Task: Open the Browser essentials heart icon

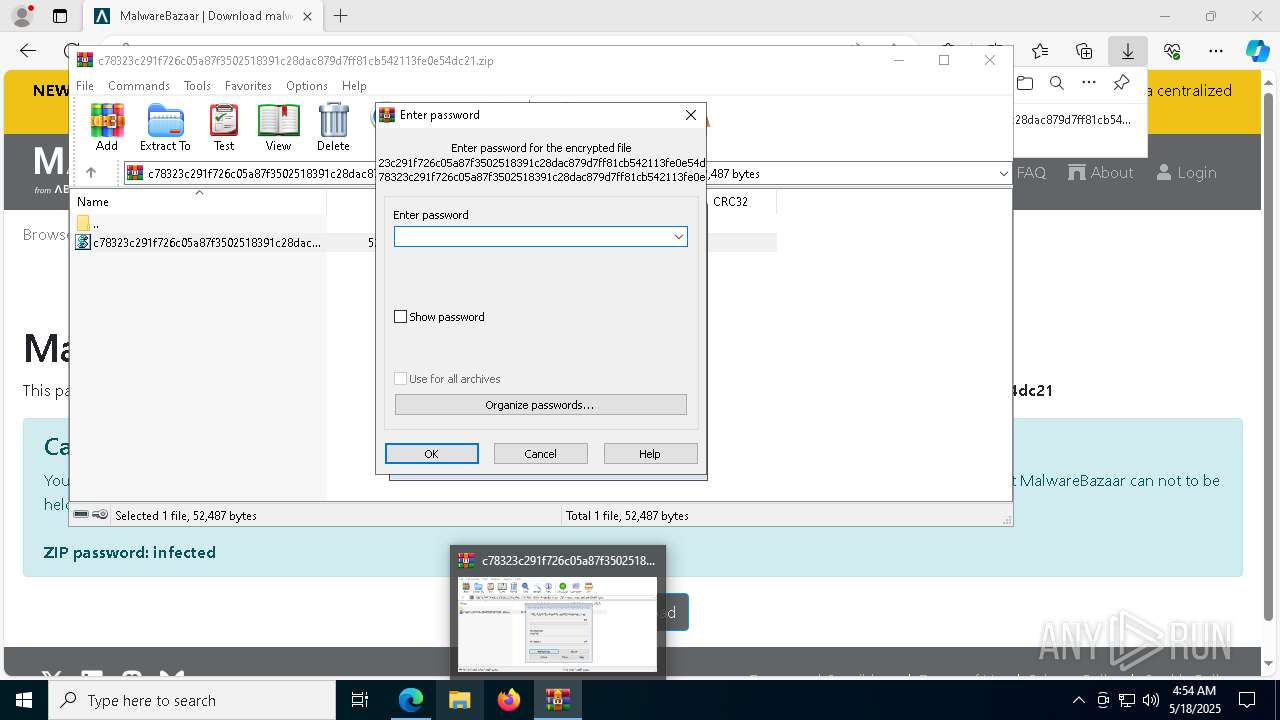Action: click(x=1172, y=51)
